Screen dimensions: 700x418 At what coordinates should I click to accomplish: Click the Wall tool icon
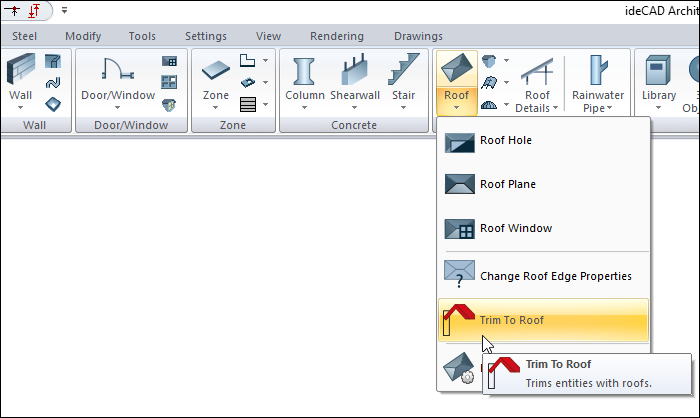coord(21,70)
